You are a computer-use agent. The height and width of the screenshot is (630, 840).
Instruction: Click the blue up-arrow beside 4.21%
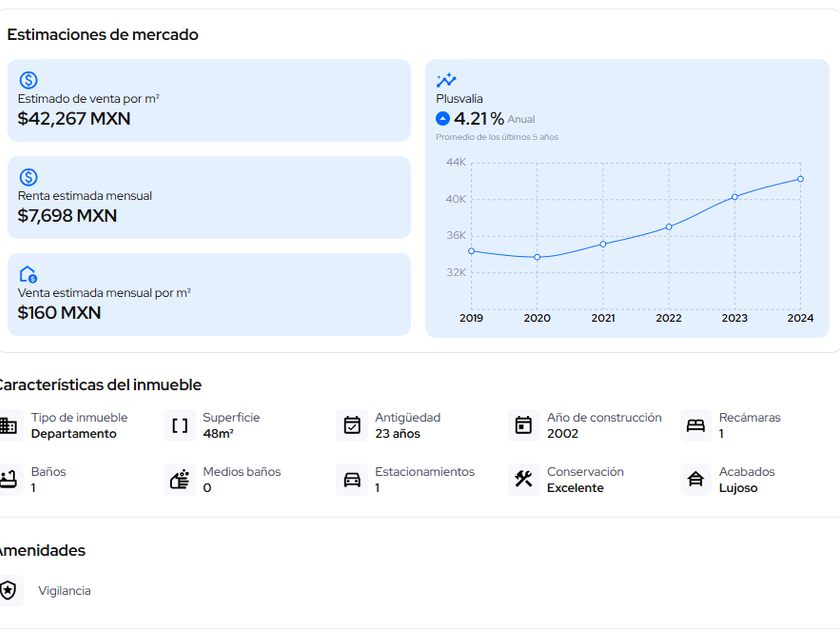[443, 119]
